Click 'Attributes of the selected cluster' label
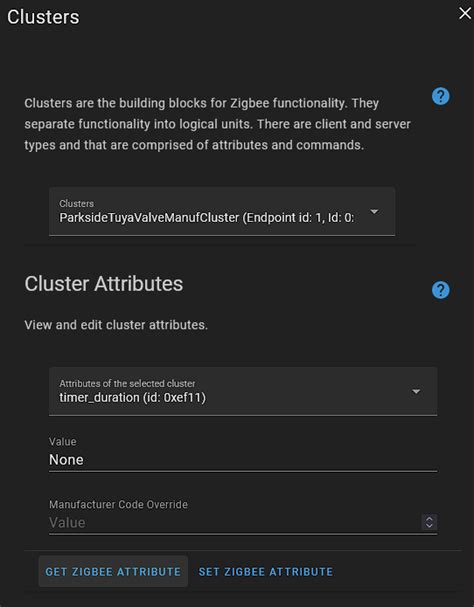The width and height of the screenshot is (474, 607). coord(127,383)
